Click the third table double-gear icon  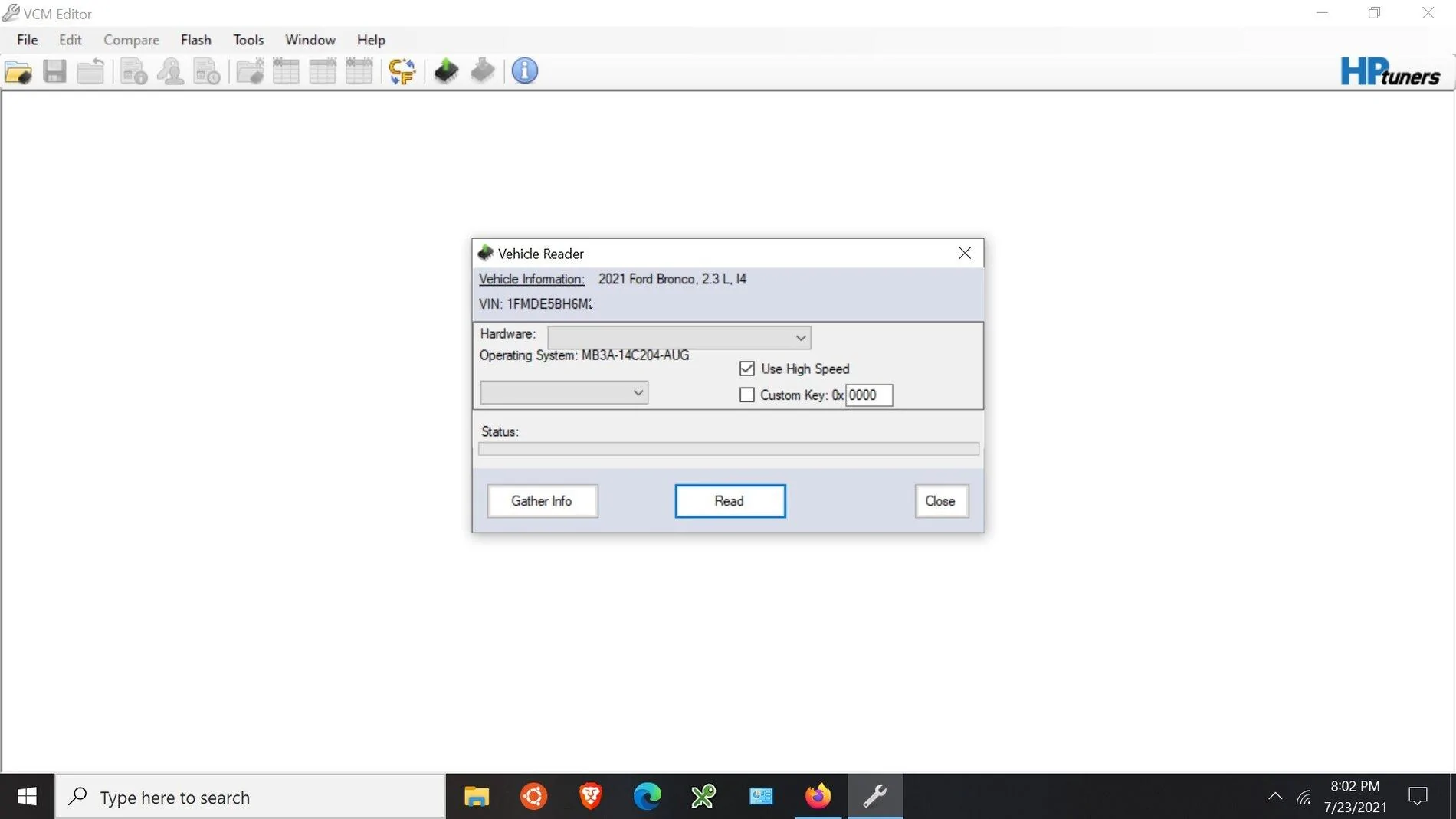pos(359,71)
